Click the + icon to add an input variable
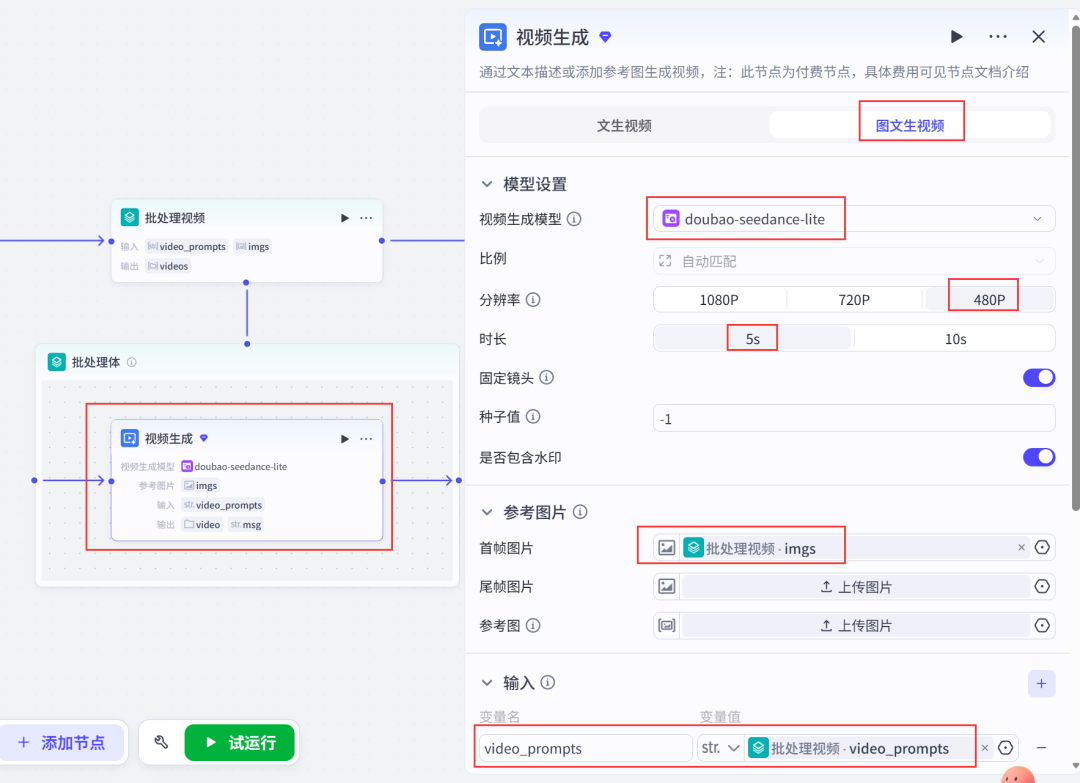The height and width of the screenshot is (783, 1080). pyautogui.click(x=1041, y=683)
